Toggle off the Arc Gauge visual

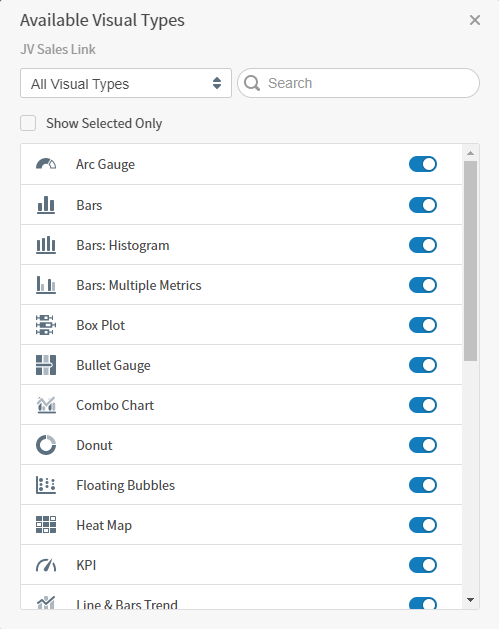(x=423, y=164)
